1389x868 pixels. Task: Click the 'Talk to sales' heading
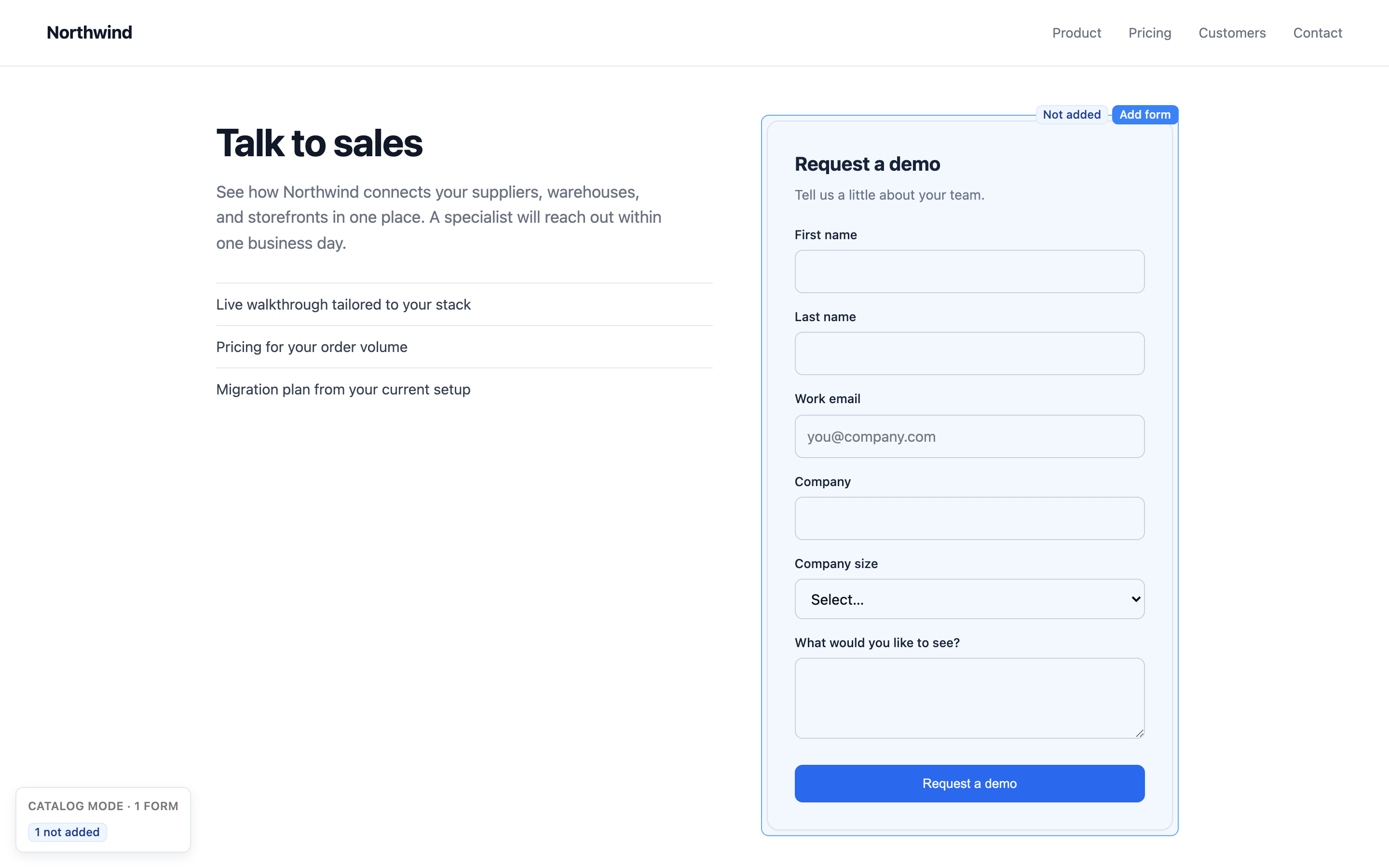pyautogui.click(x=319, y=143)
